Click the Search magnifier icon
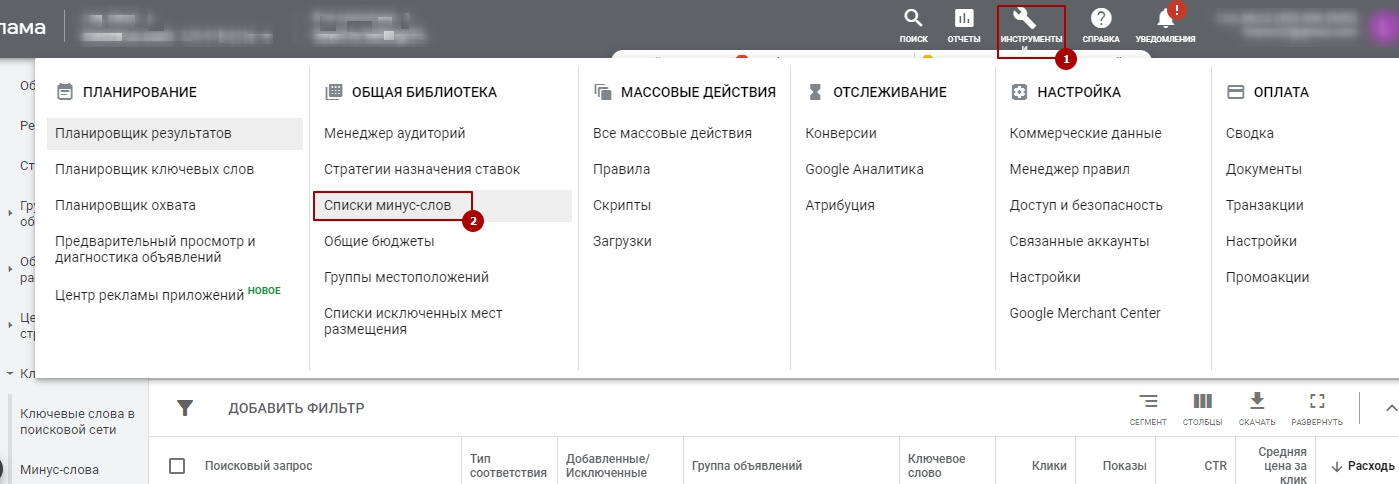The width and height of the screenshot is (1399, 484). tap(912, 19)
